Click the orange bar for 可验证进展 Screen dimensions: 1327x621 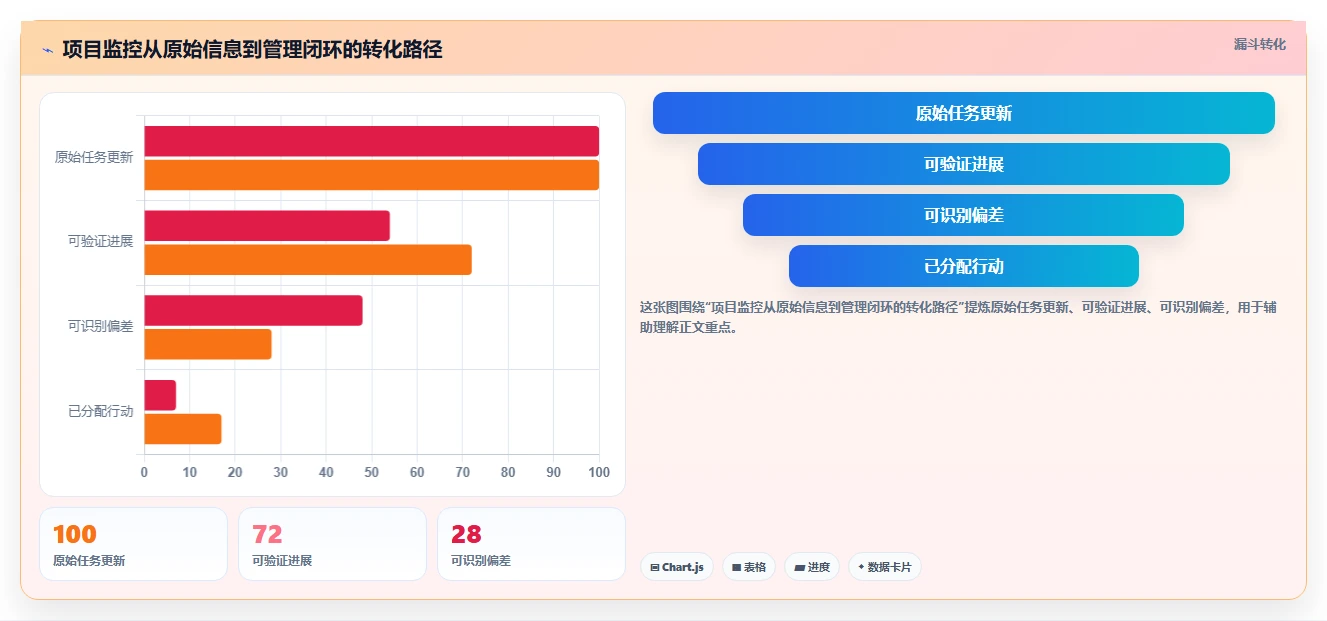308,260
